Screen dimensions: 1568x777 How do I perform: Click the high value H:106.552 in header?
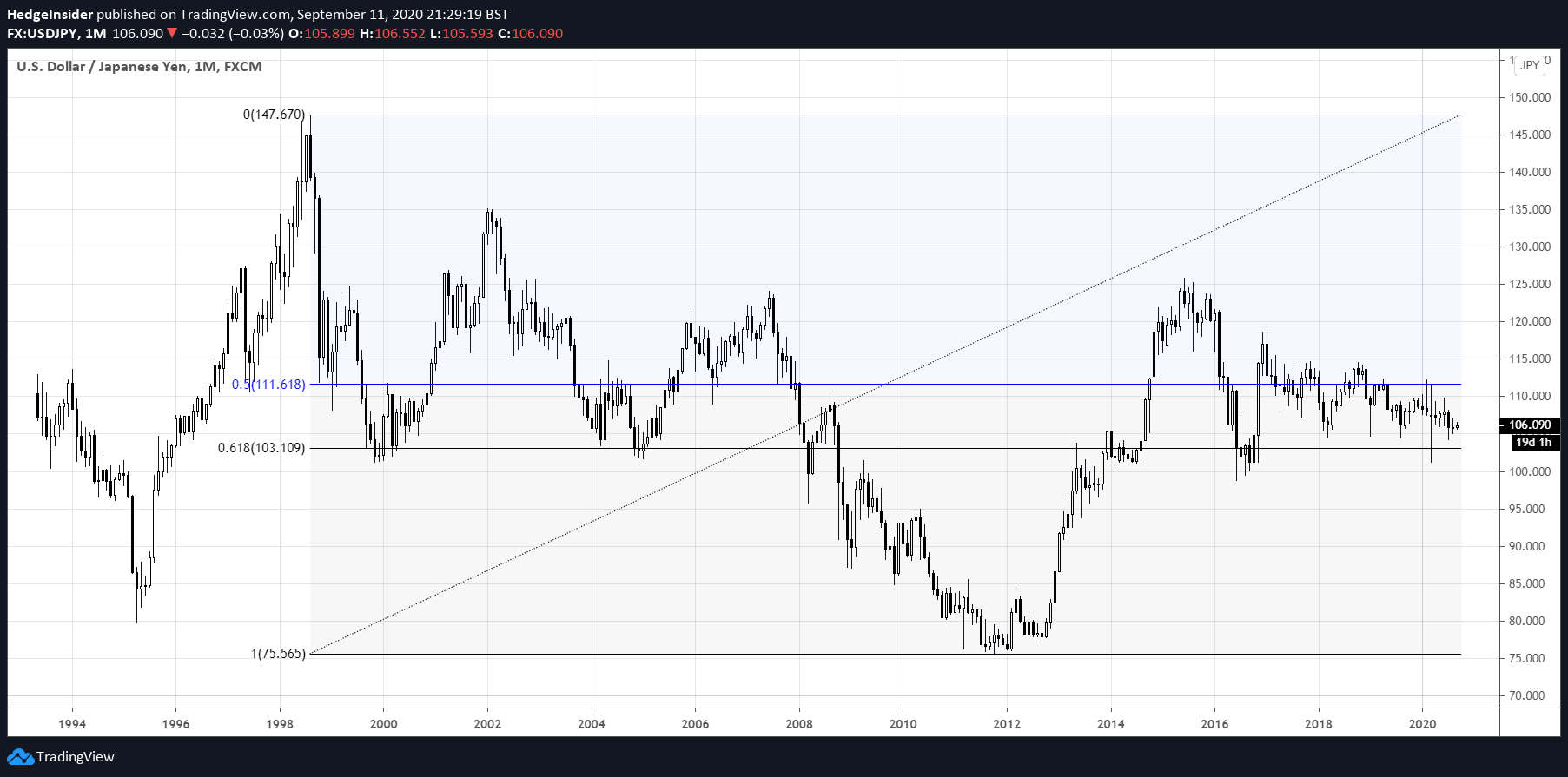click(393, 34)
